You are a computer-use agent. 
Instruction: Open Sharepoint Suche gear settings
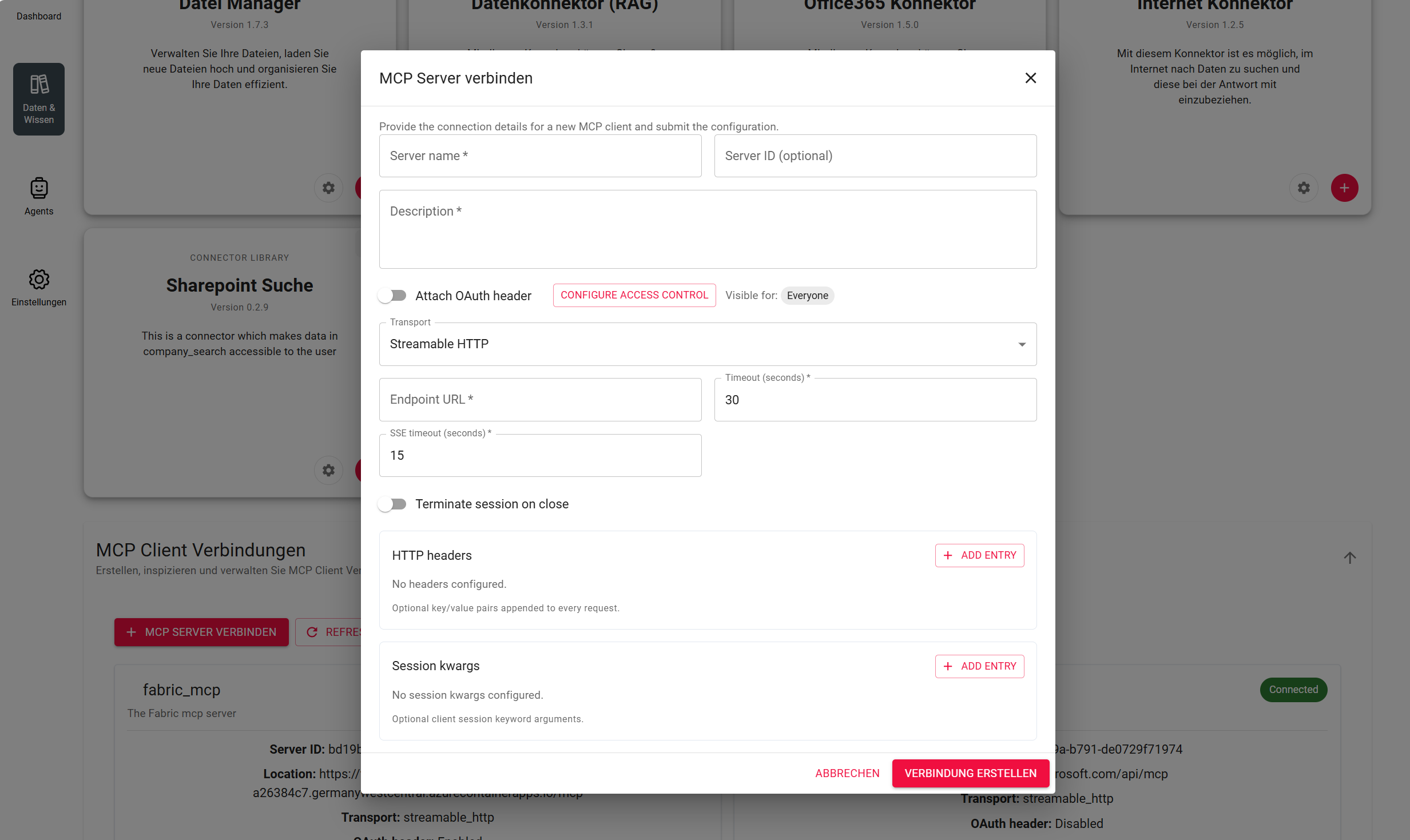click(328, 470)
